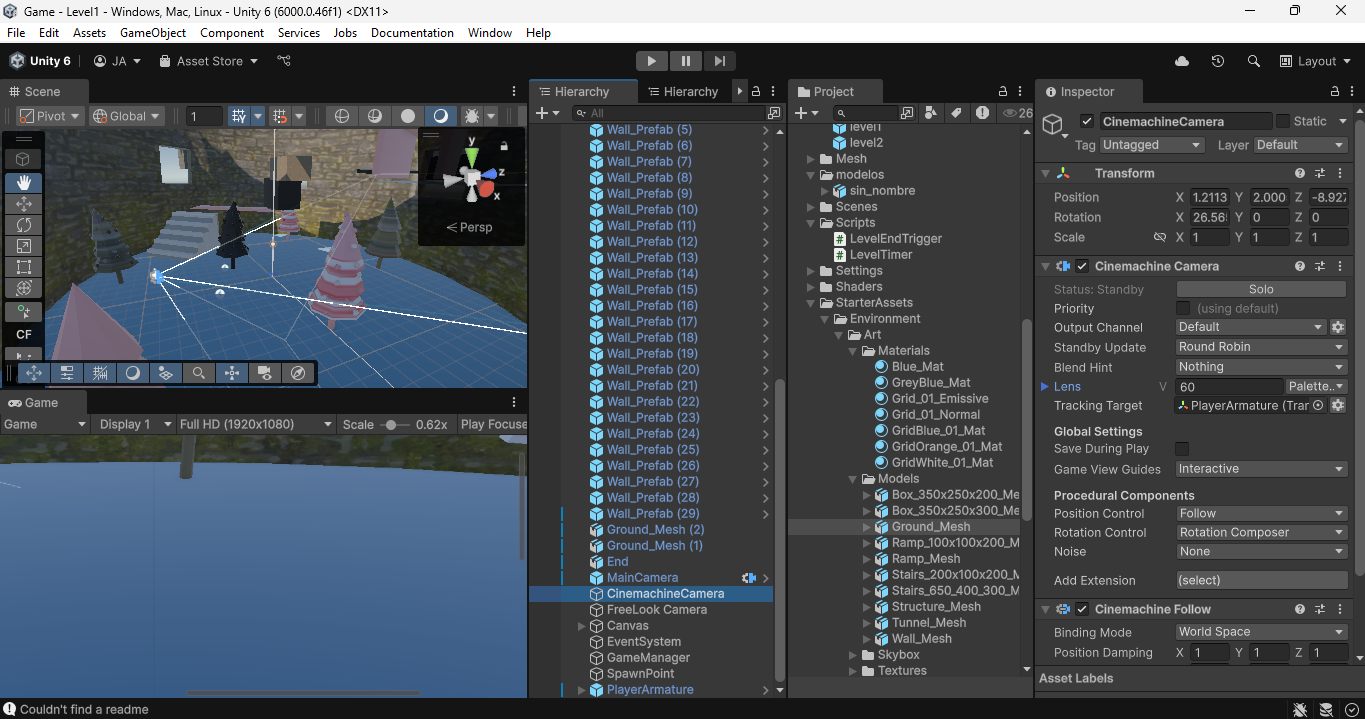Open the Component menu

click(232, 32)
